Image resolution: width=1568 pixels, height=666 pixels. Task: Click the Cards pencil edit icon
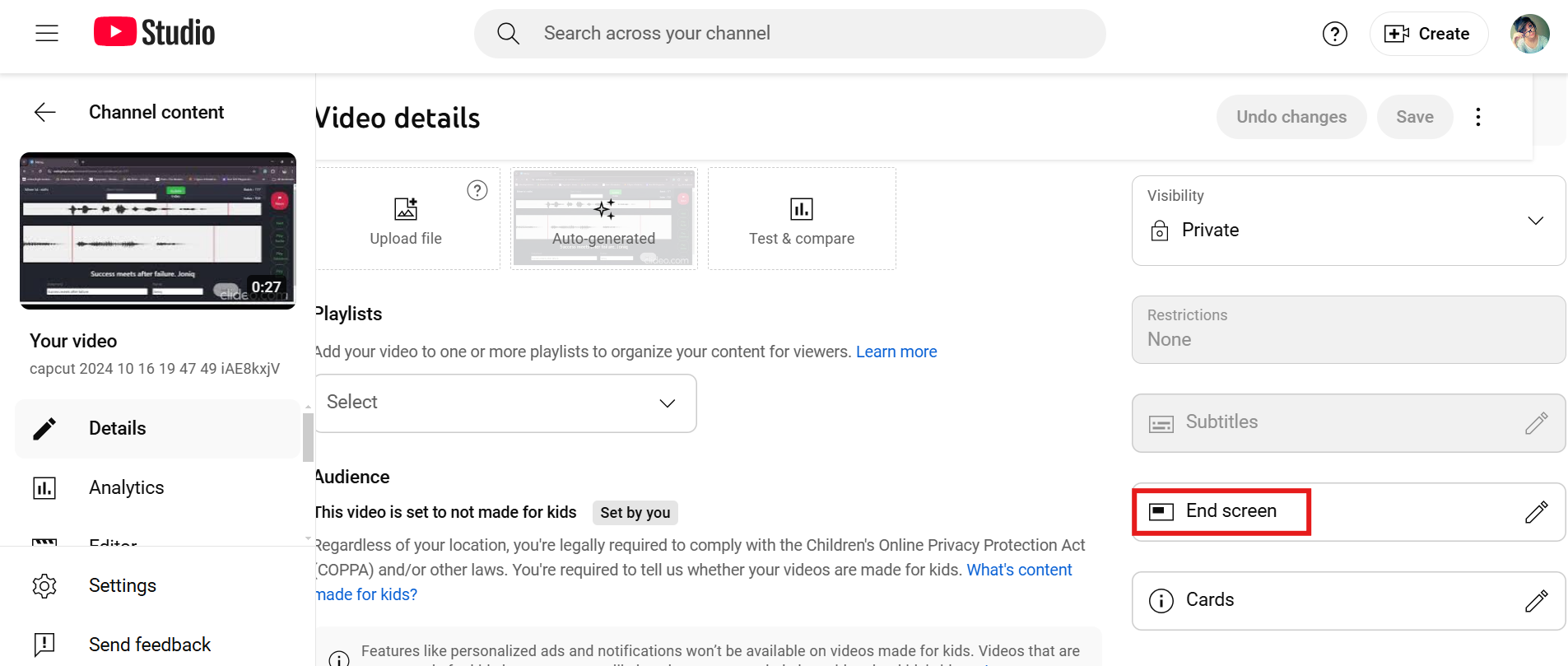pyautogui.click(x=1536, y=601)
